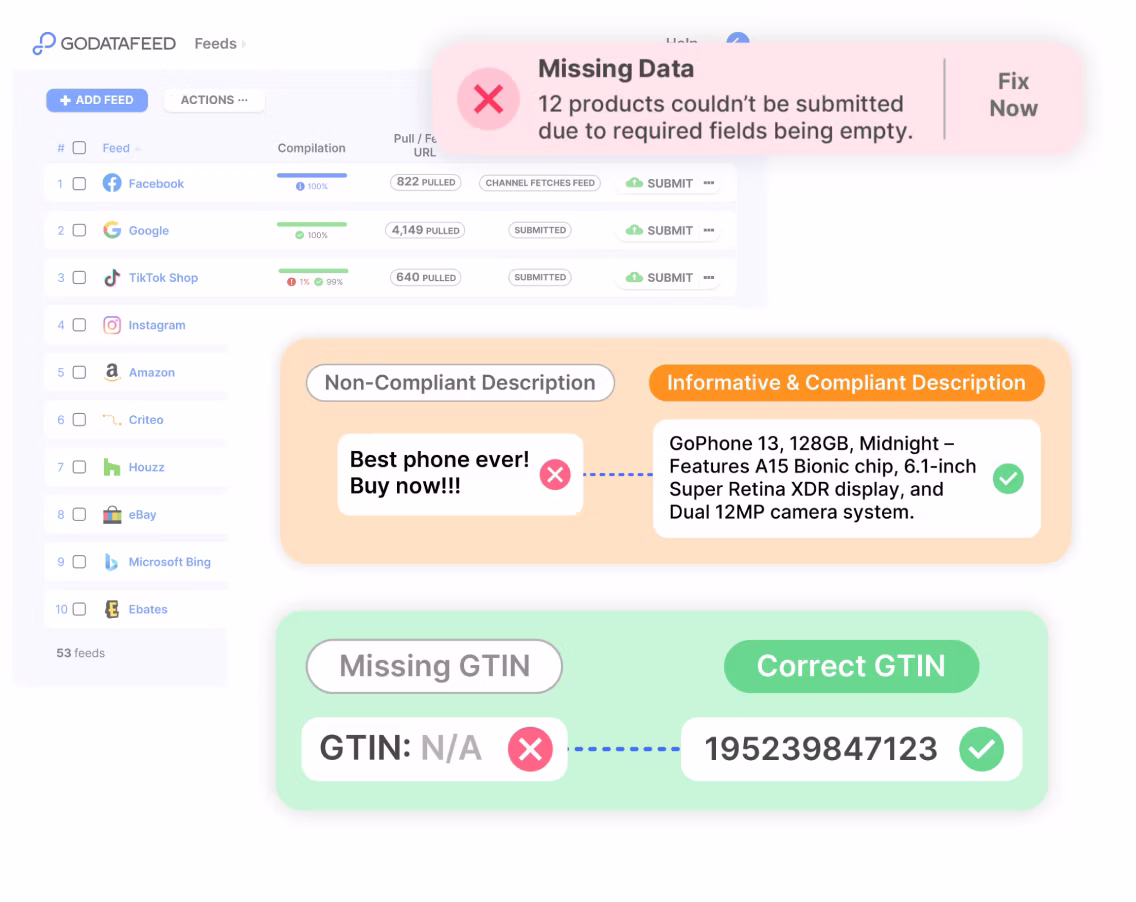The width and height of the screenshot is (1136, 902).
Task: Check the Criteo feed checkbox
Action: [x=80, y=419]
